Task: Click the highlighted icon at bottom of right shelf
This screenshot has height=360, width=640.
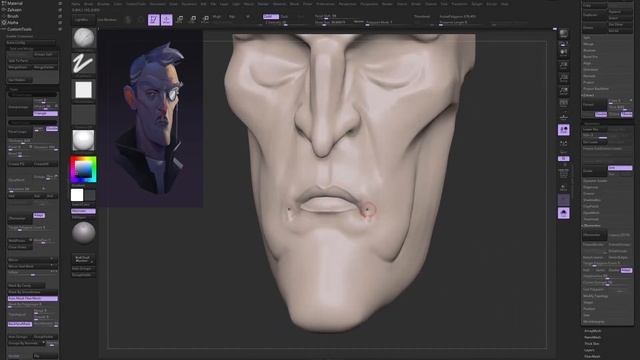Action: (x=564, y=213)
